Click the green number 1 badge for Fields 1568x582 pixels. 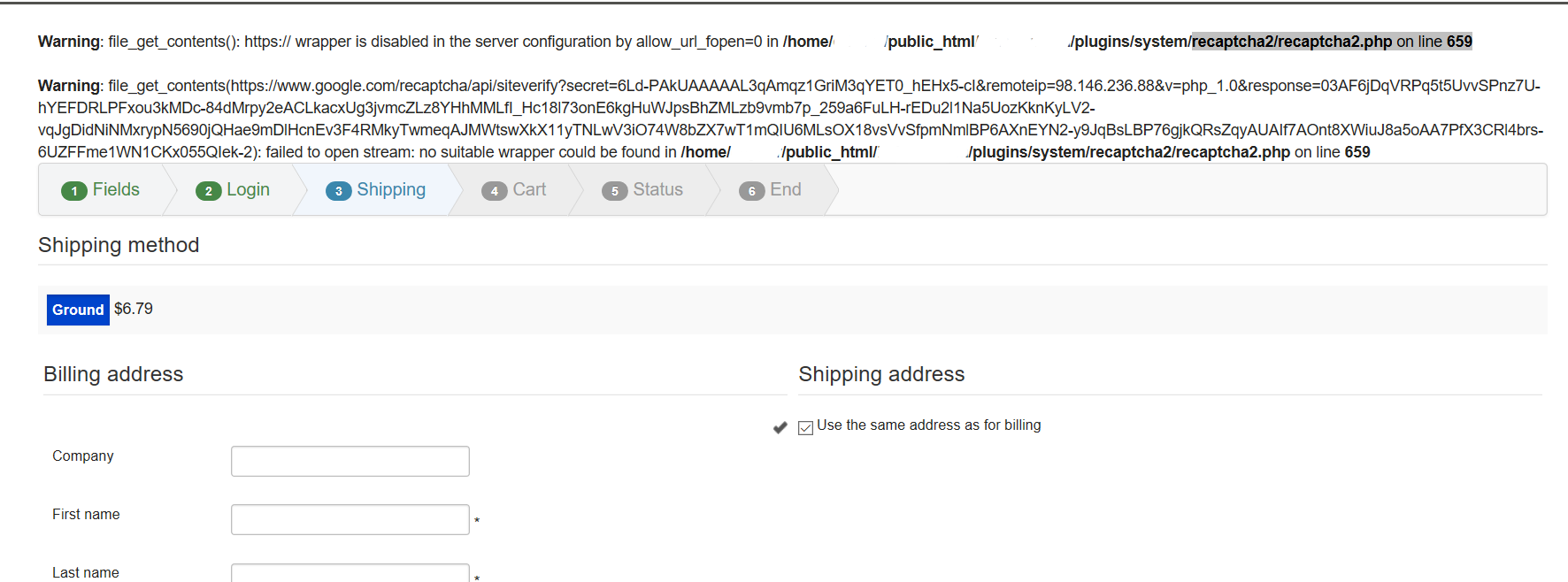pos(74,191)
